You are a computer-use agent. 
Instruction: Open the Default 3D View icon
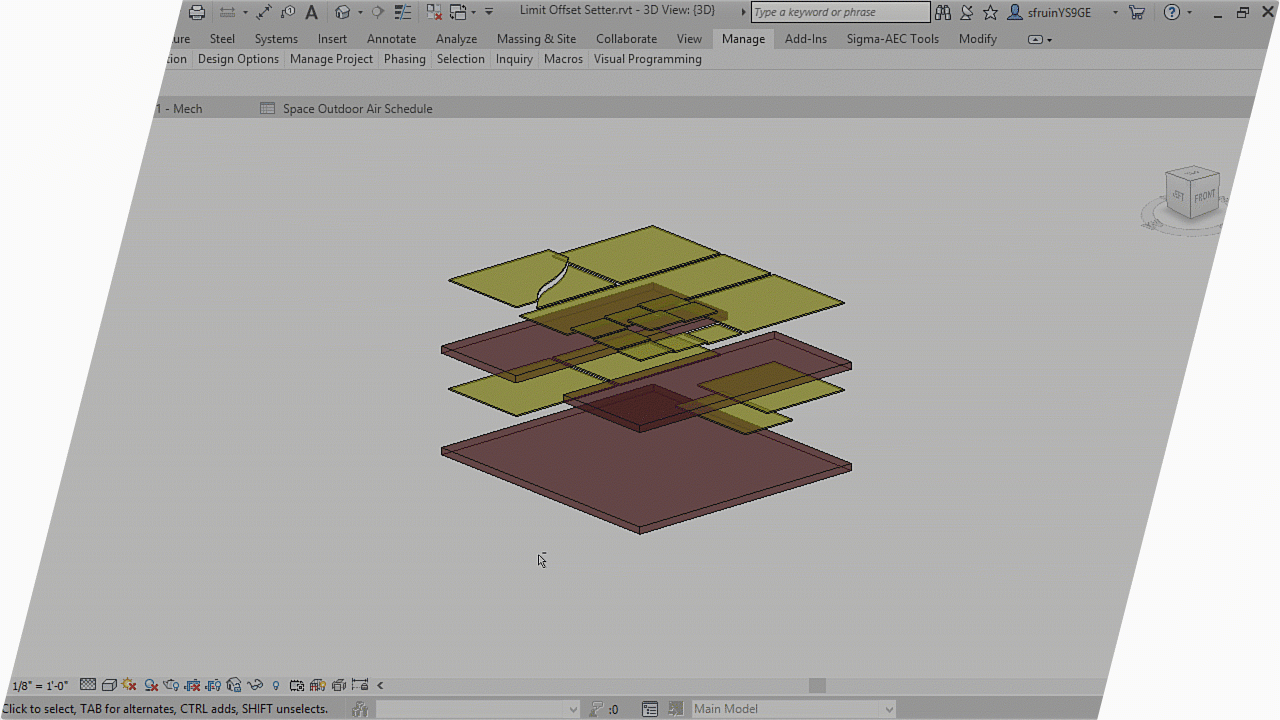point(342,12)
